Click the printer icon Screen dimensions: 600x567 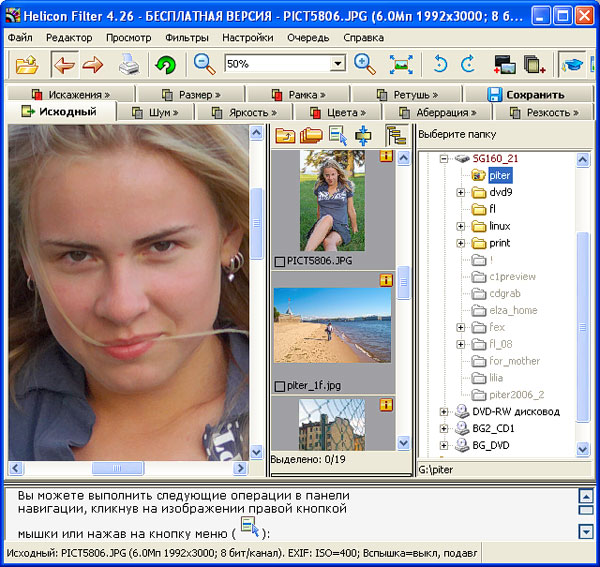pyautogui.click(x=129, y=64)
